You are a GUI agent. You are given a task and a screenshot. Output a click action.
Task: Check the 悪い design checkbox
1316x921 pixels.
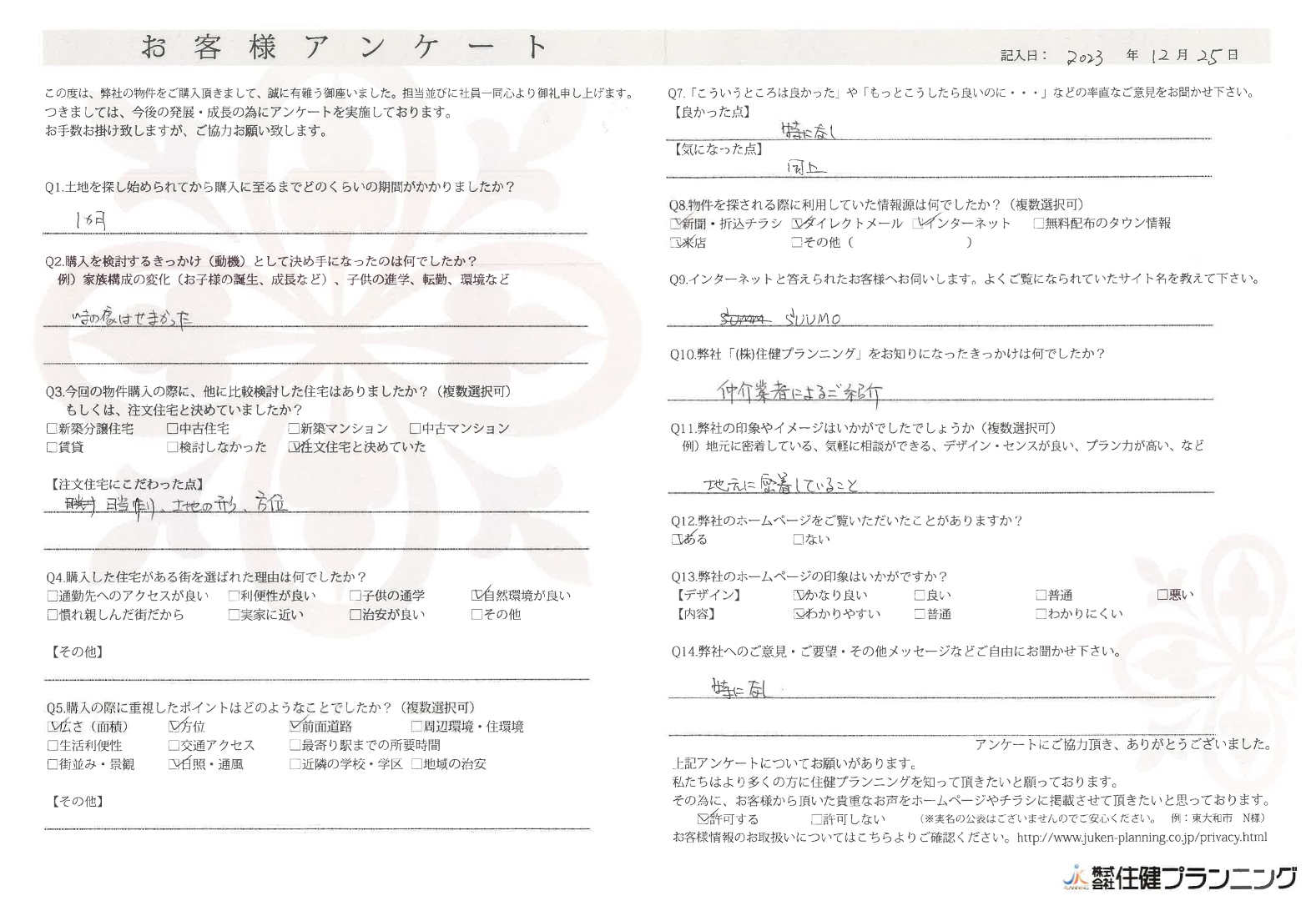(1162, 596)
